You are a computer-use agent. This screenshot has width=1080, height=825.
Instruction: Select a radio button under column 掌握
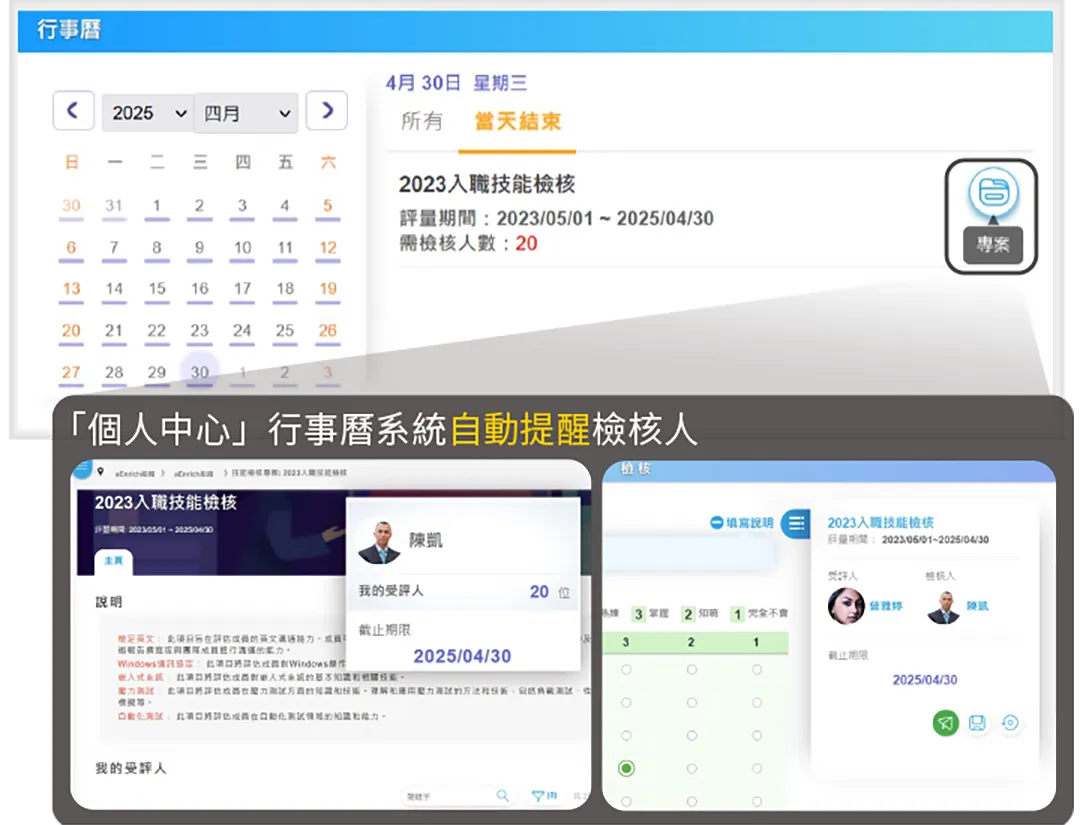click(x=624, y=669)
